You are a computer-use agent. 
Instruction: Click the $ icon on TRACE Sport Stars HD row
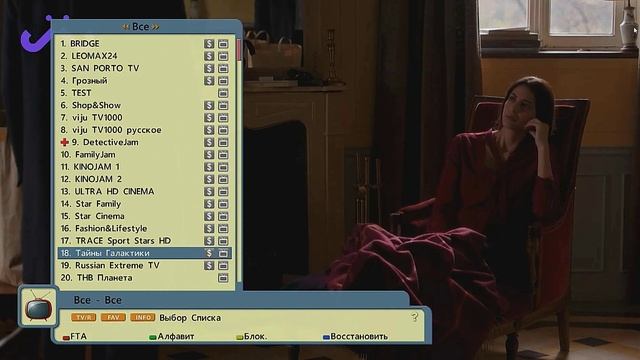(209, 241)
